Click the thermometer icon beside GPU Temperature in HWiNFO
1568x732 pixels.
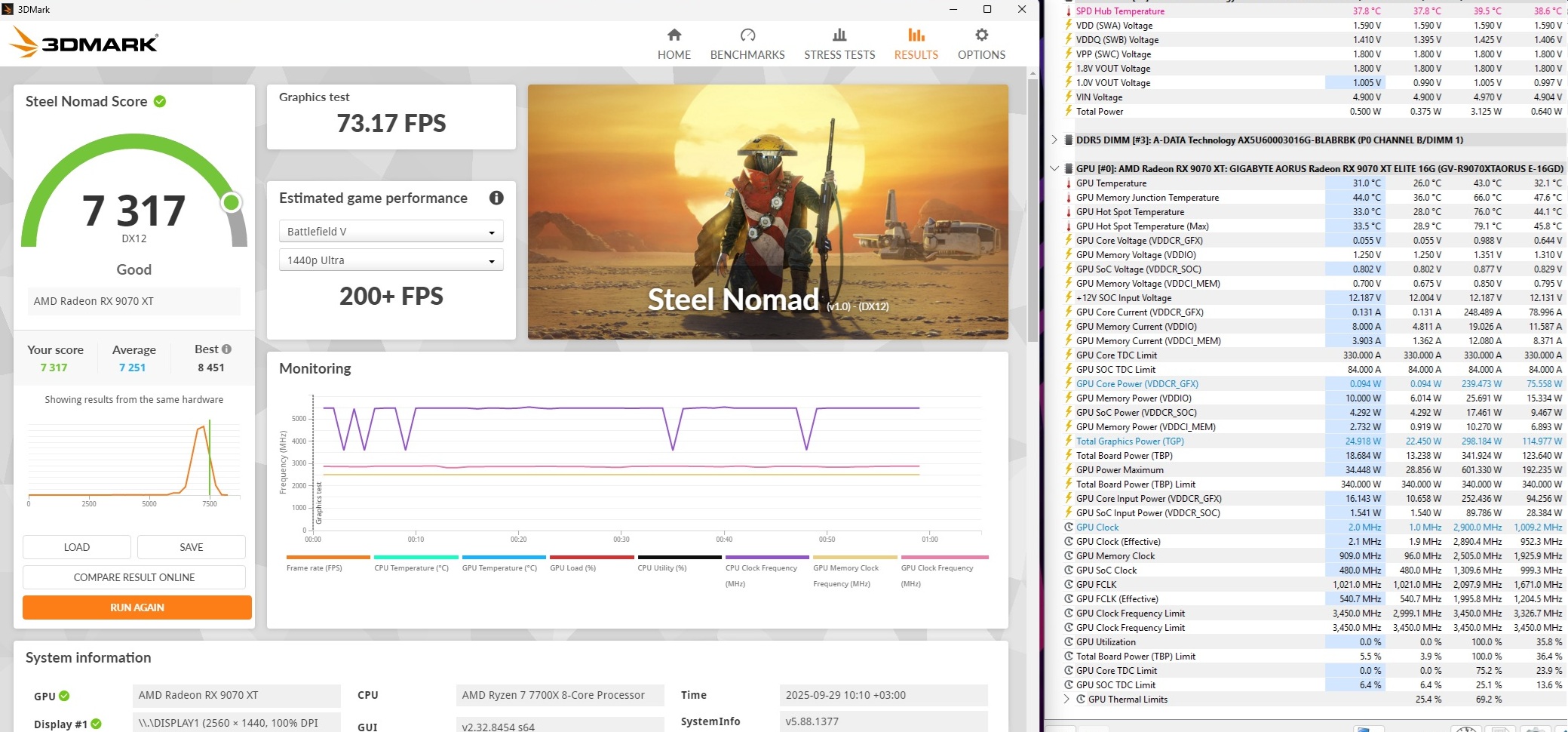tap(1068, 183)
